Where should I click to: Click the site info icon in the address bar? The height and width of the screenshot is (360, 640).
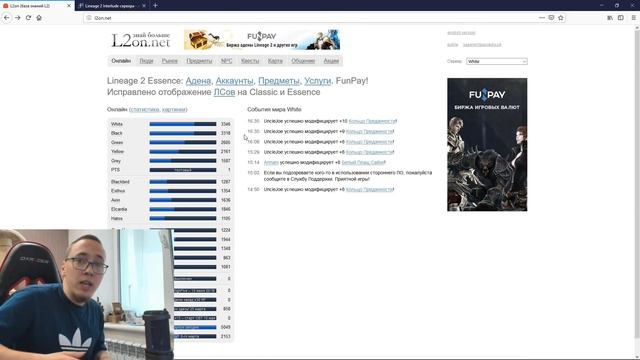(x=89, y=18)
